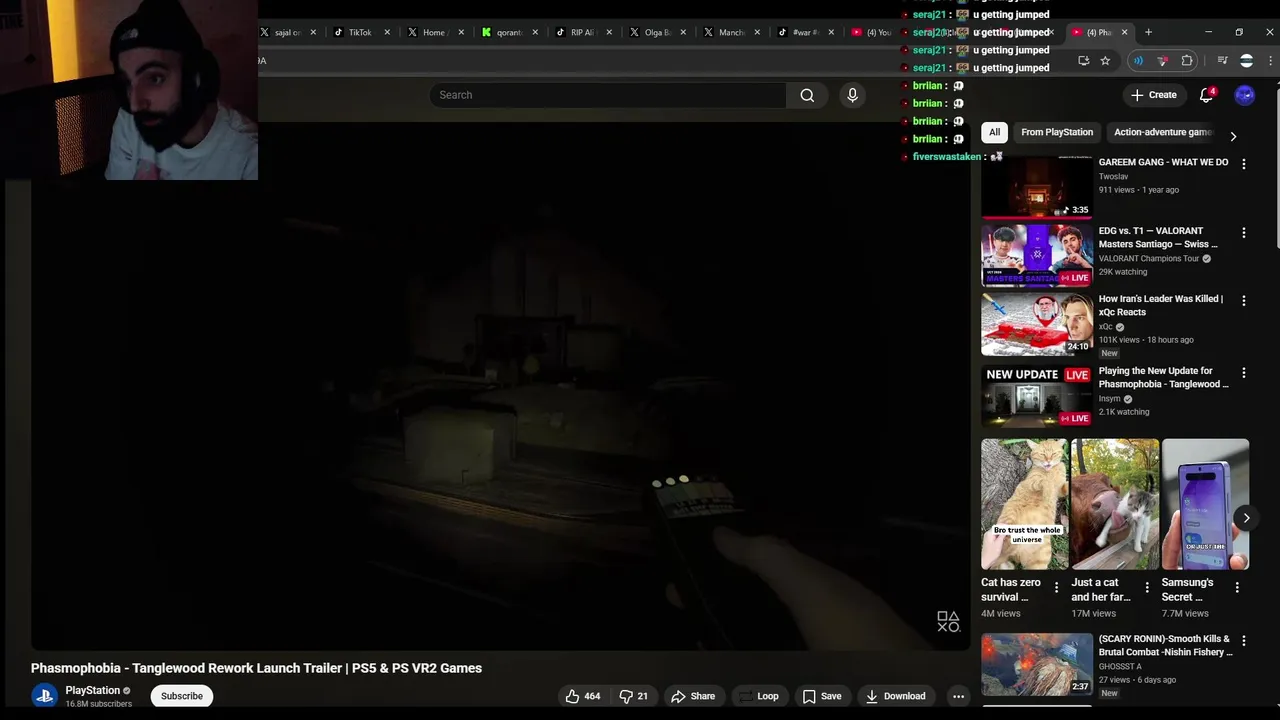The width and height of the screenshot is (1280, 720).
Task: Bookmark this page with the star icon
Action: coord(1105,61)
